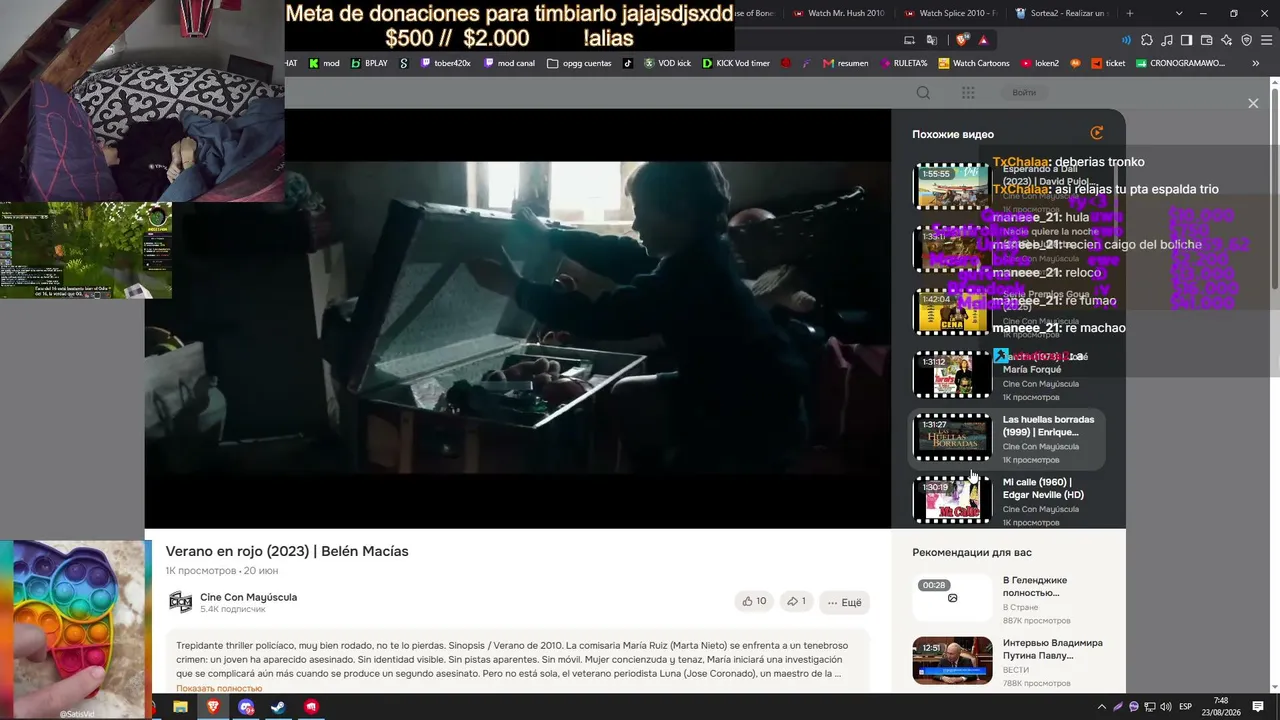Open the media control music note icon
This screenshot has height=720, width=1280.
pyautogui.click(x=1166, y=40)
